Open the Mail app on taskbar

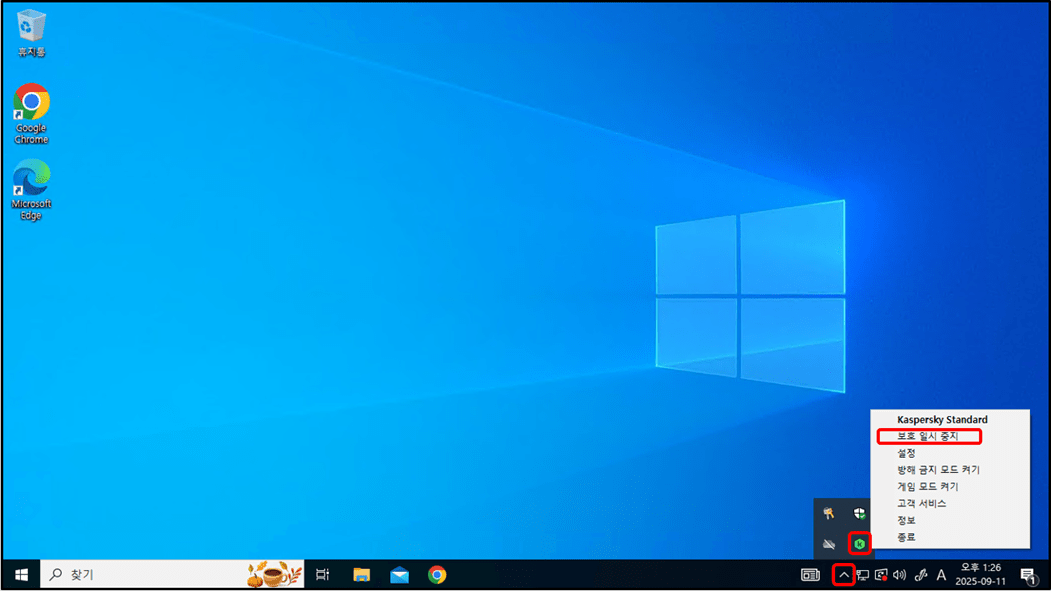400,575
